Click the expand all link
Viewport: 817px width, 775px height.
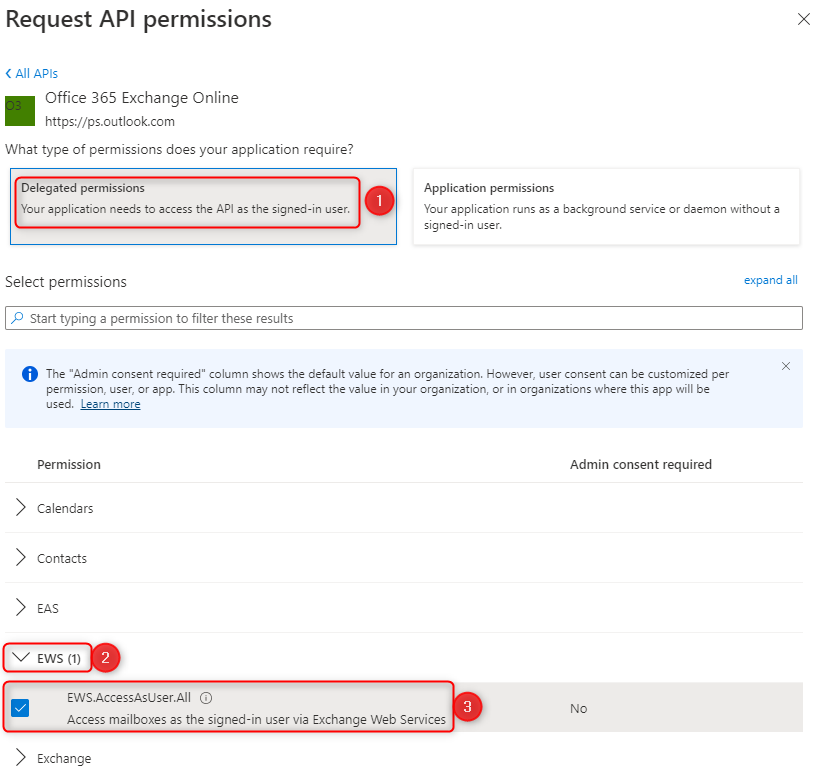point(771,280)
